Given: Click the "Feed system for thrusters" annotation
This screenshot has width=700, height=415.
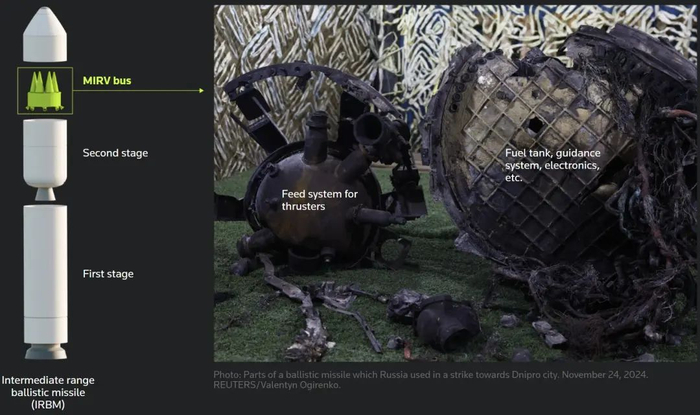Looking at the screenshot, I should coord(320,200).
